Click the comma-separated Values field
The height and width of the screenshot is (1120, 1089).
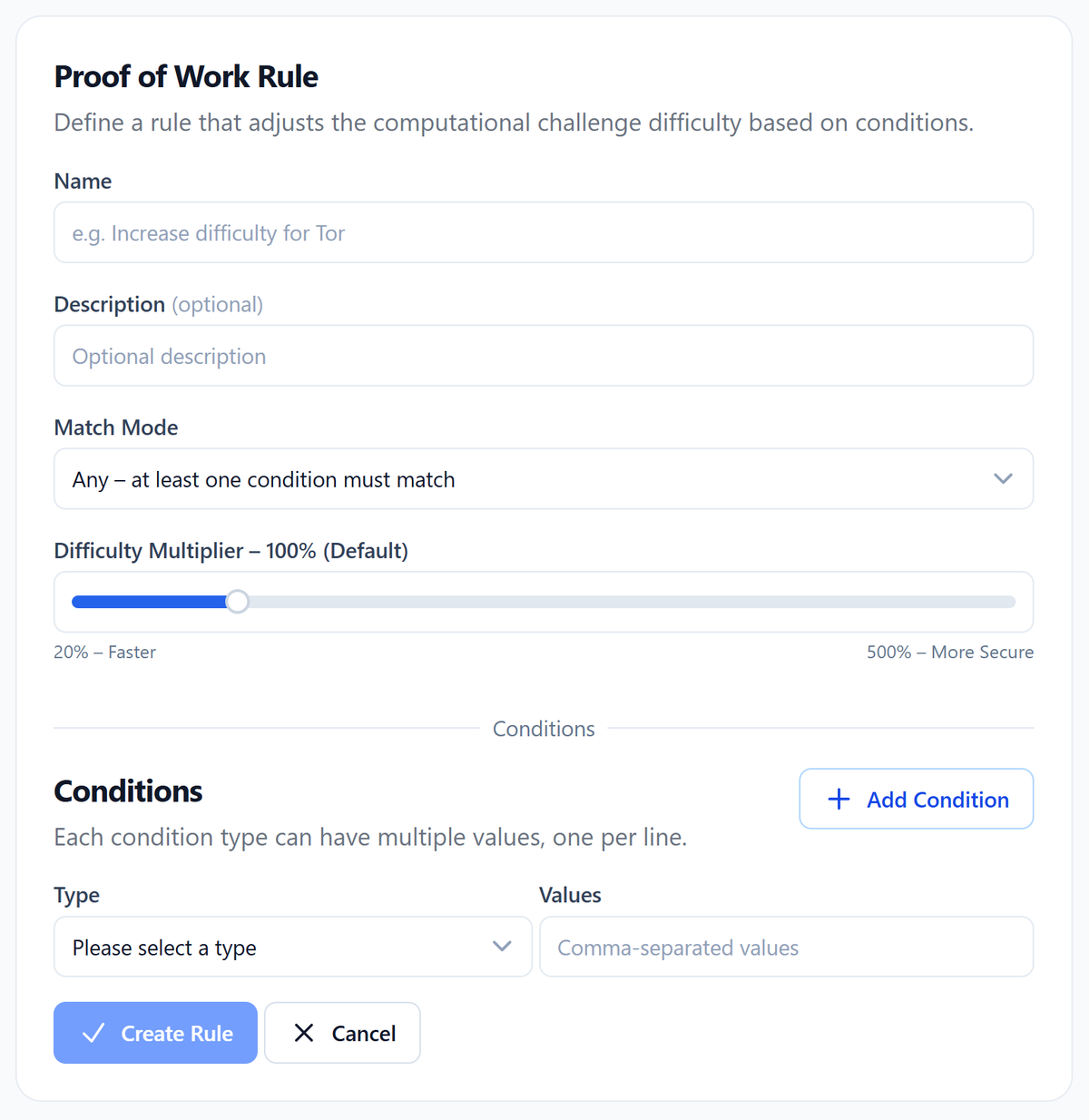pos(786,947)
